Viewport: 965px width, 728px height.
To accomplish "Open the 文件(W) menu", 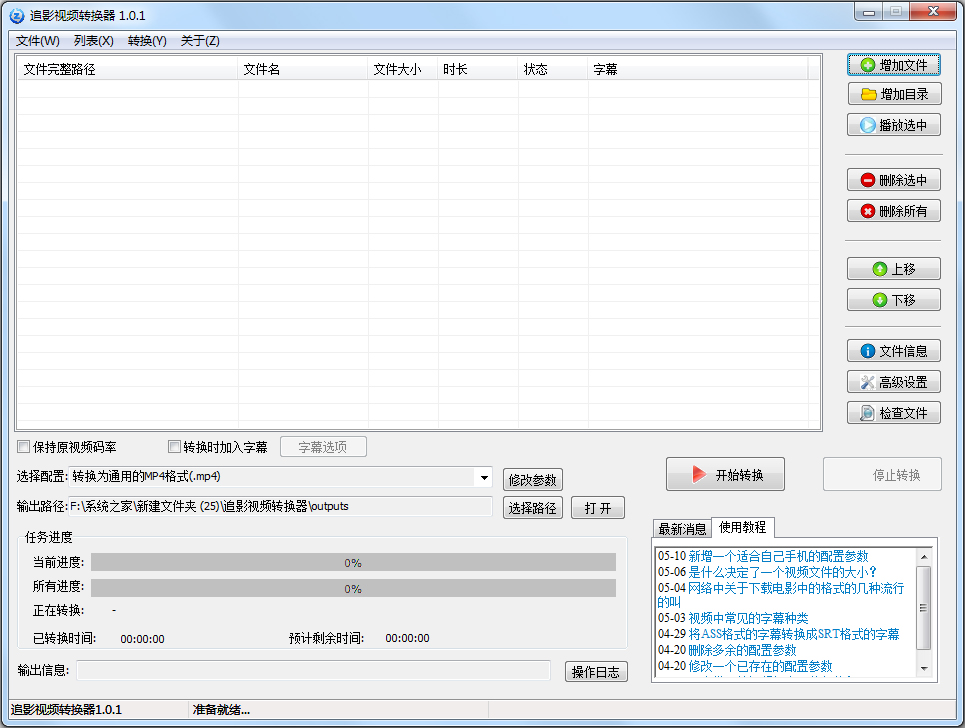I will (38, 41).
